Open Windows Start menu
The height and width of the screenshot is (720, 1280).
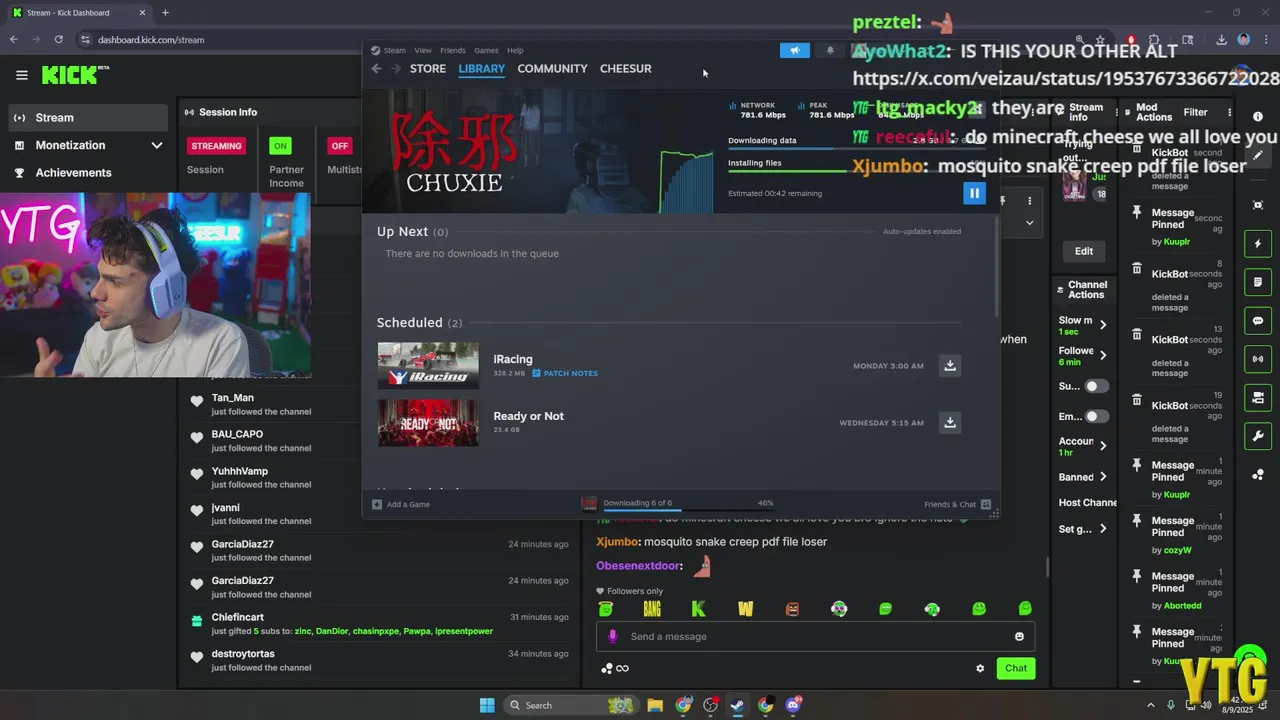coord(487,705)
